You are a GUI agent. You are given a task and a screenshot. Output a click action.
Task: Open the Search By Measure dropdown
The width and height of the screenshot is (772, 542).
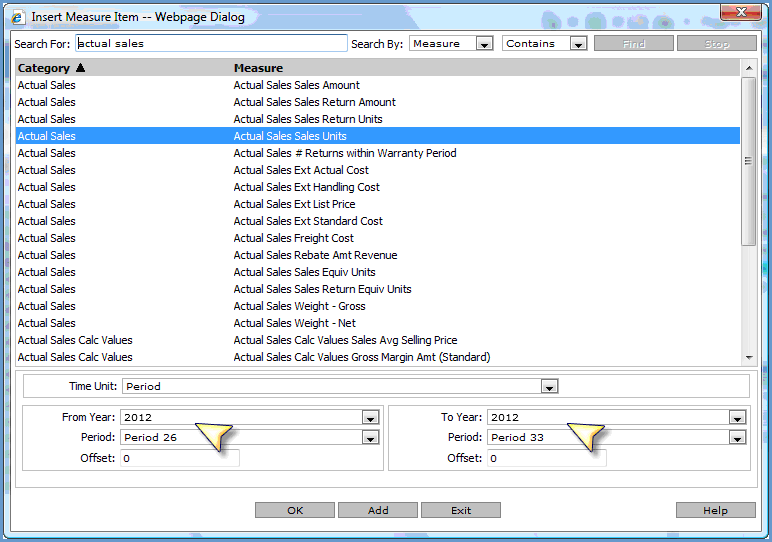coord(484,44)
